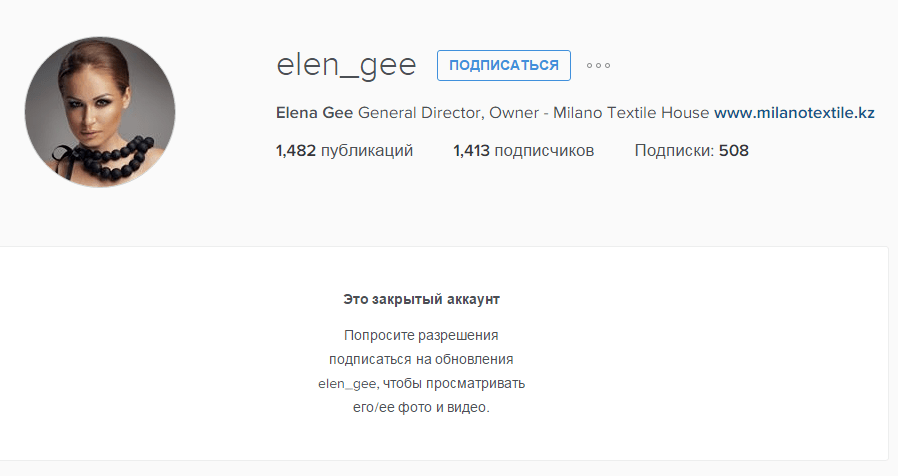Click the bold number 508
Image resolution: width=898 pixels, height=476 pixels.
[733, 151]
